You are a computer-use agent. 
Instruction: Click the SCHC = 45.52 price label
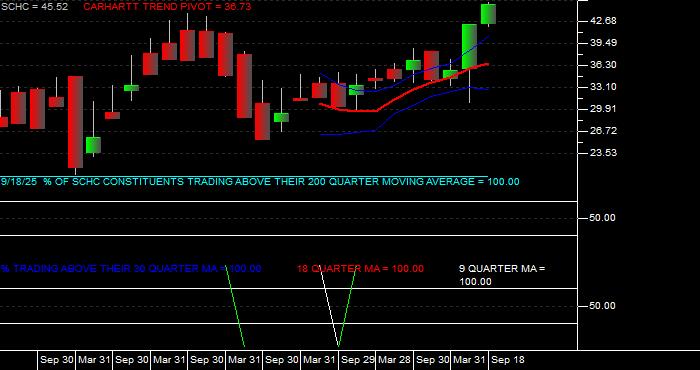click(x=35, y=7)
